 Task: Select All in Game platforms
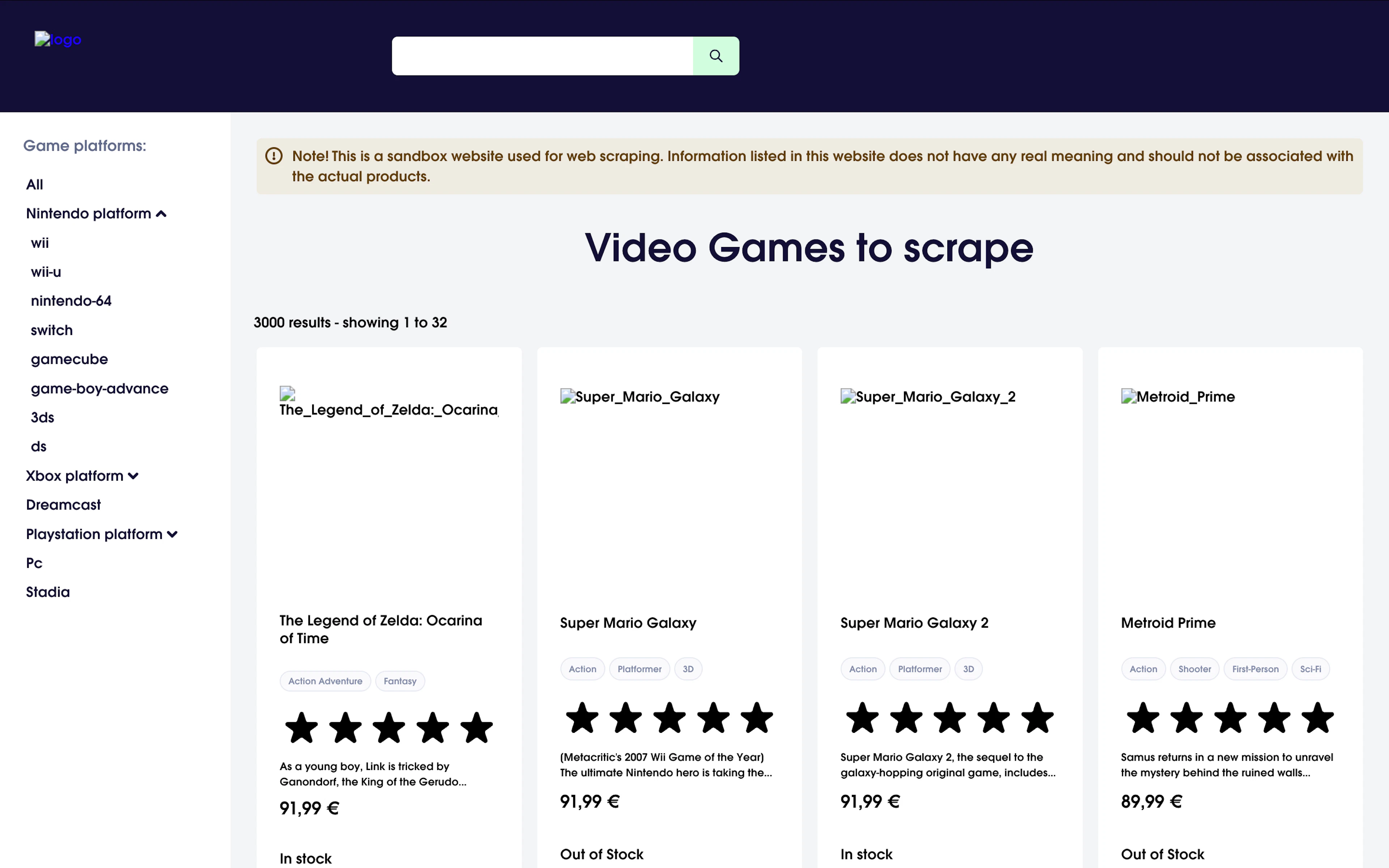34,184
